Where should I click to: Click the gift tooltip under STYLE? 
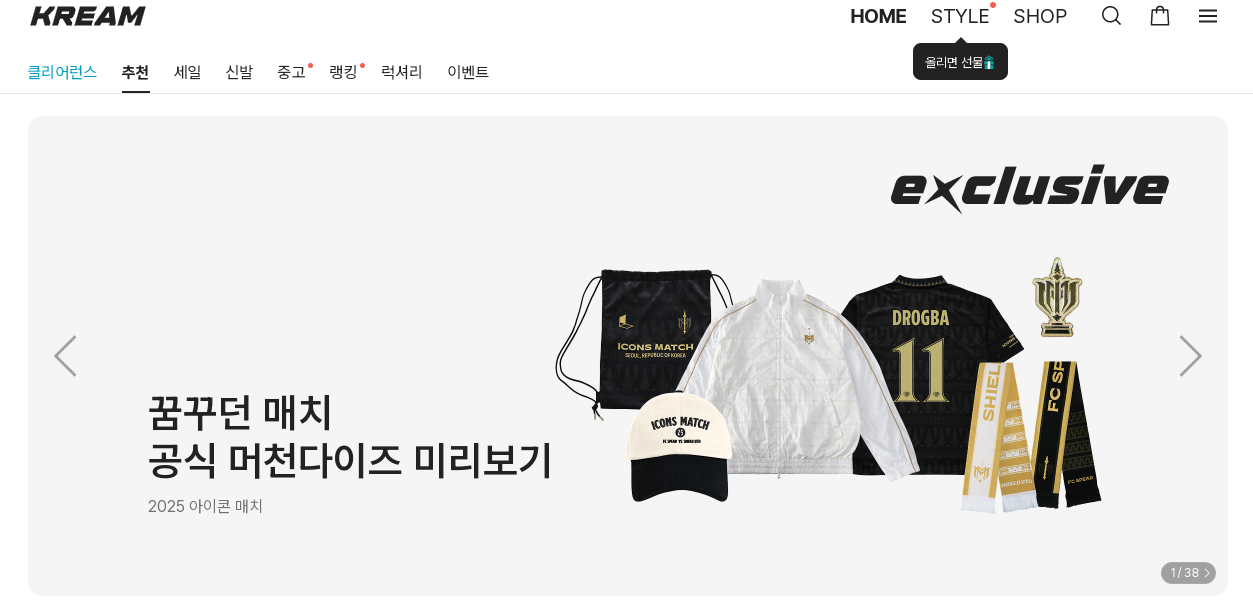click(x=960, y=62)
